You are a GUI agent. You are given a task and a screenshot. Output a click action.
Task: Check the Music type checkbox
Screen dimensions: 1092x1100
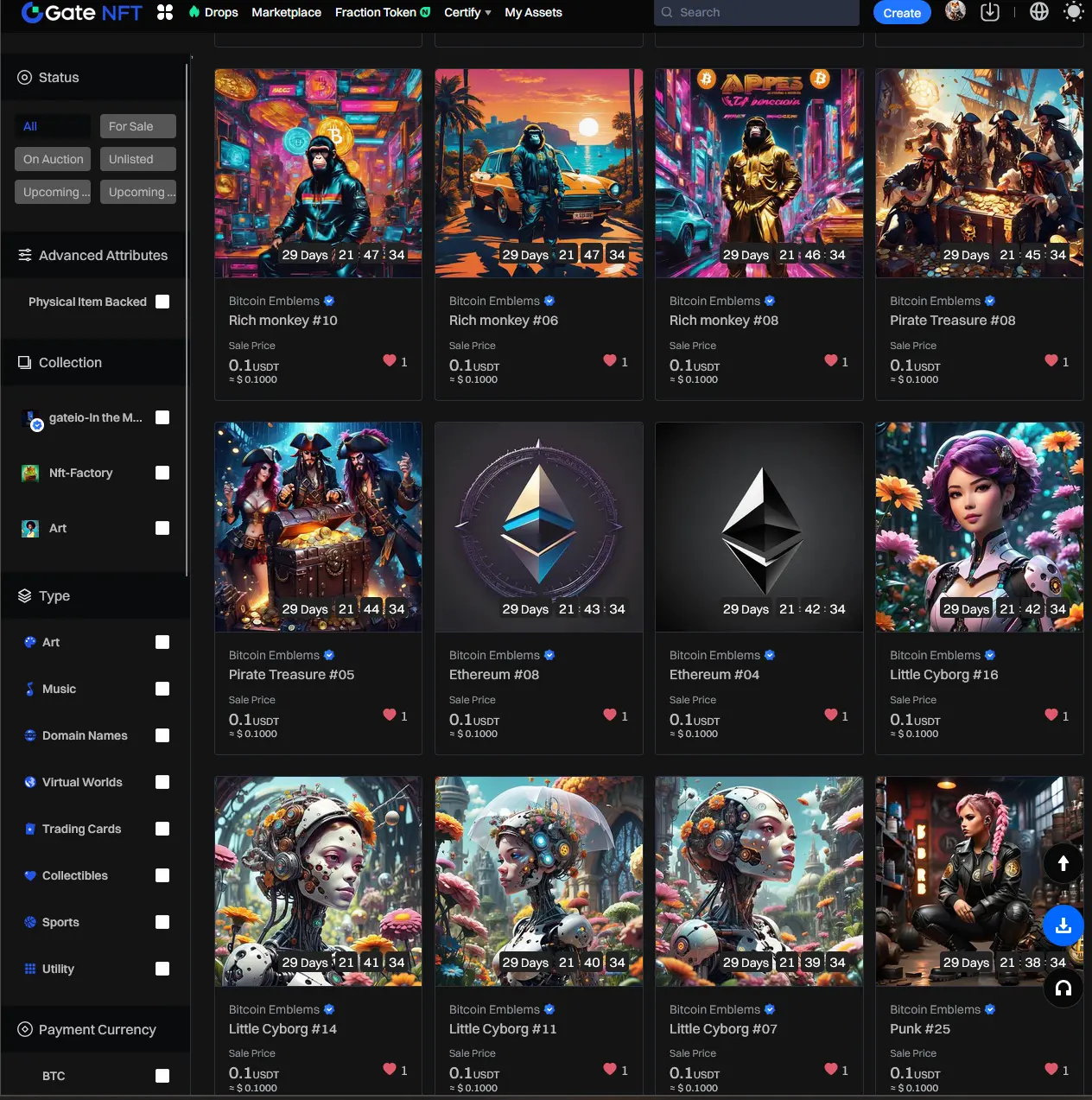pos(162,689)
